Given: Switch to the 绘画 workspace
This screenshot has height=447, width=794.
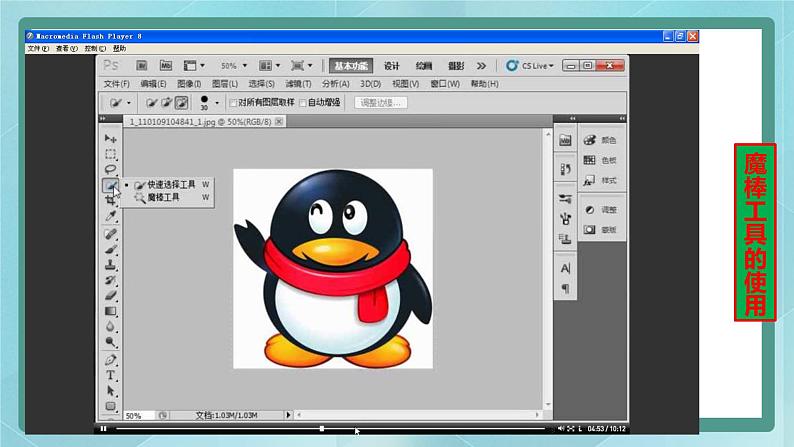Looking at the screenshot, I should [x=424, y=66].
